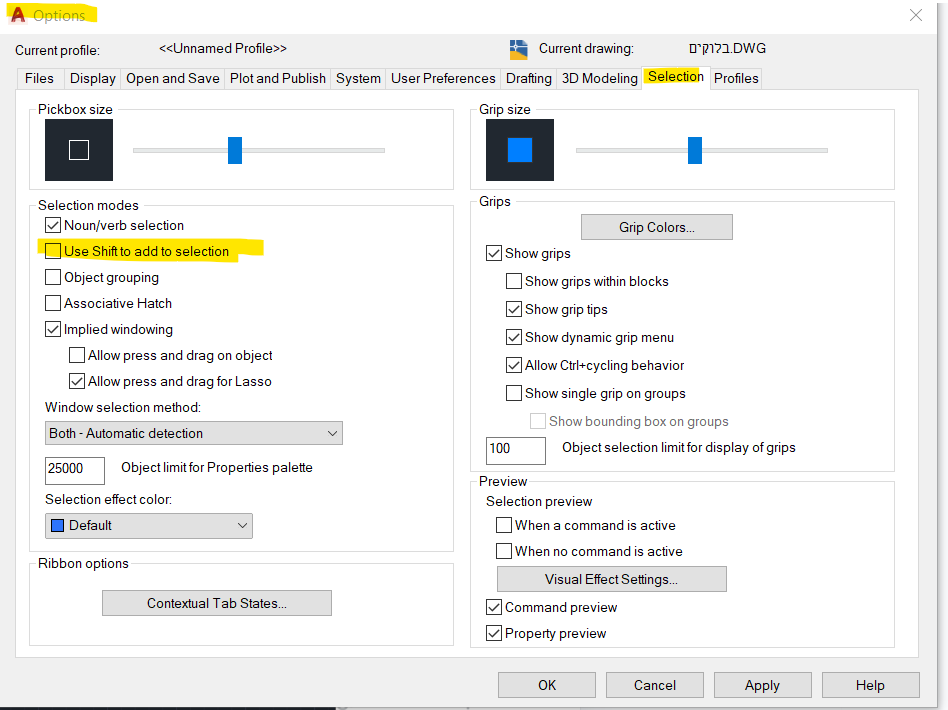Screen dimensions: 948x710
Task: Click the blue grip size preview
Action: point(520,150)
